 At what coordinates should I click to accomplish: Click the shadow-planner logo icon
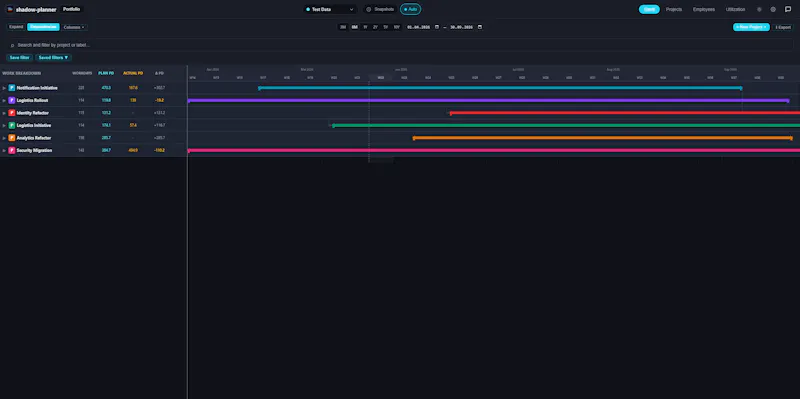click(x=10, y=9)
